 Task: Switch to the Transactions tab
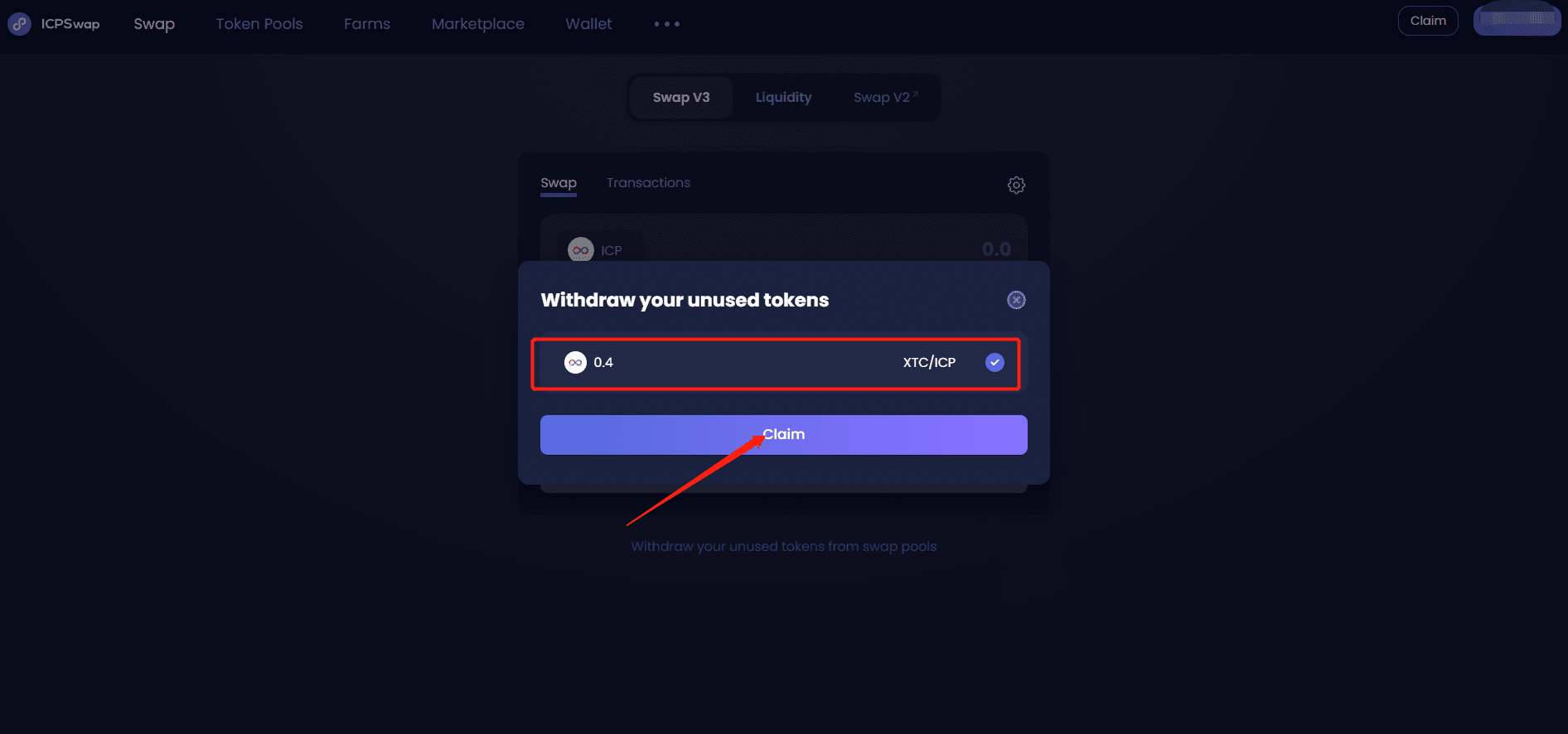pyautogui.click(x=648, y=183)
